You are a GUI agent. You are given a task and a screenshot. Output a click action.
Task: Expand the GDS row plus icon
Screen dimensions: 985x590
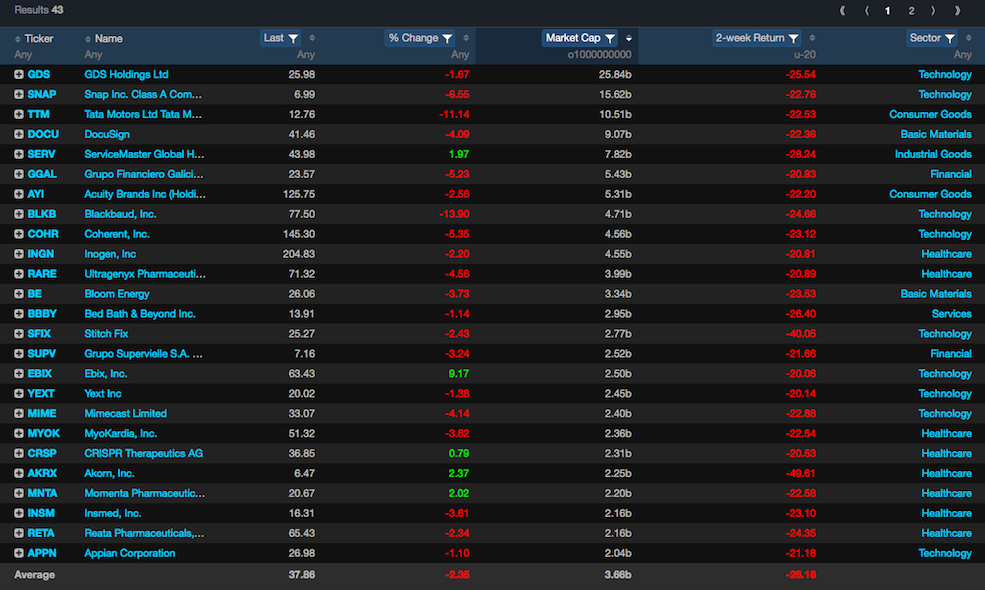click(19, 74)
